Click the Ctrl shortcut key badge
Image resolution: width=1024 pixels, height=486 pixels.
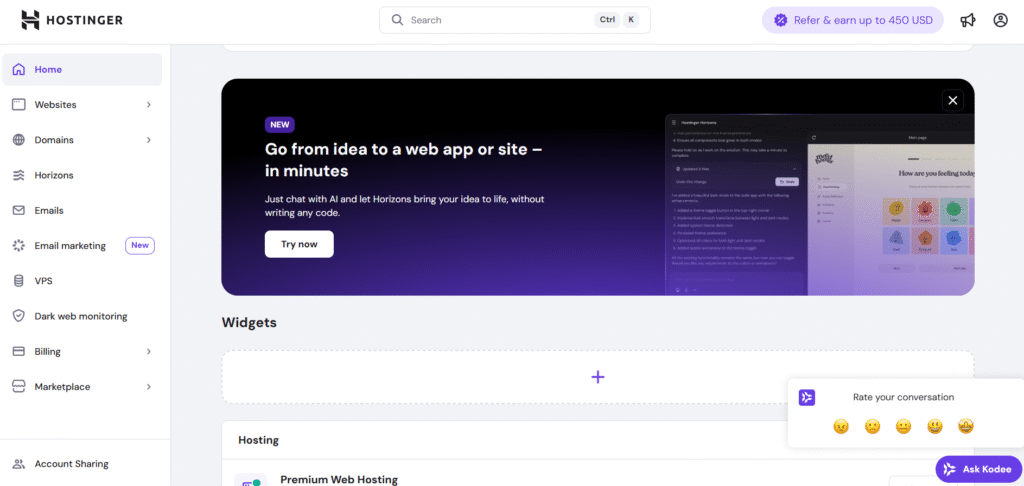tap(607, 20)
